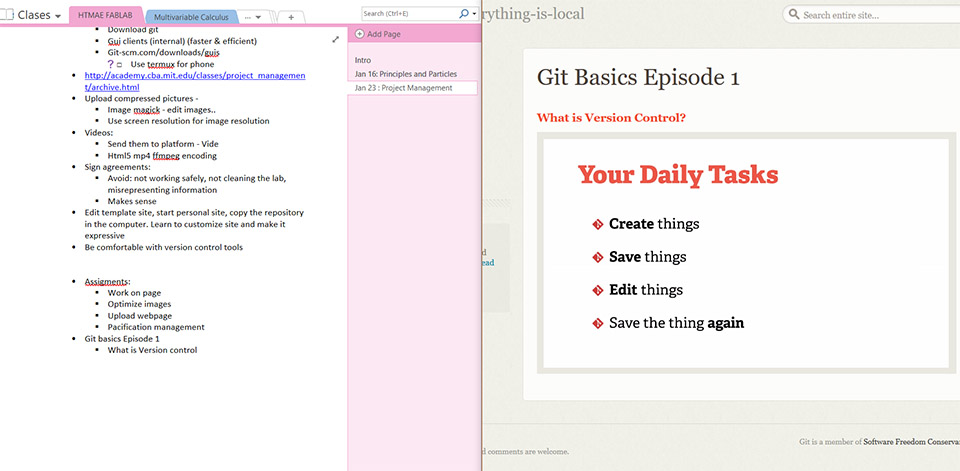This screenshot has width=960, height=471.
Task: Click the 'Videos:' note line
Action: pyautogui.click(x=99, y=132)
